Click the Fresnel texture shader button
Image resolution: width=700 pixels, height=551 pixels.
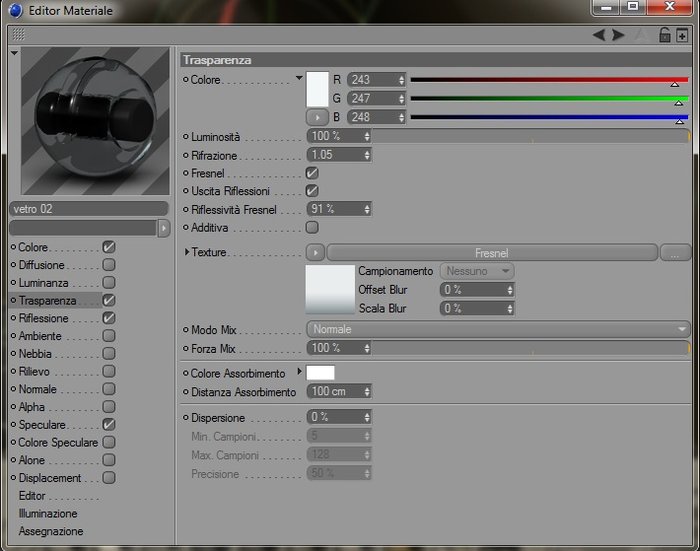point(492,253)
